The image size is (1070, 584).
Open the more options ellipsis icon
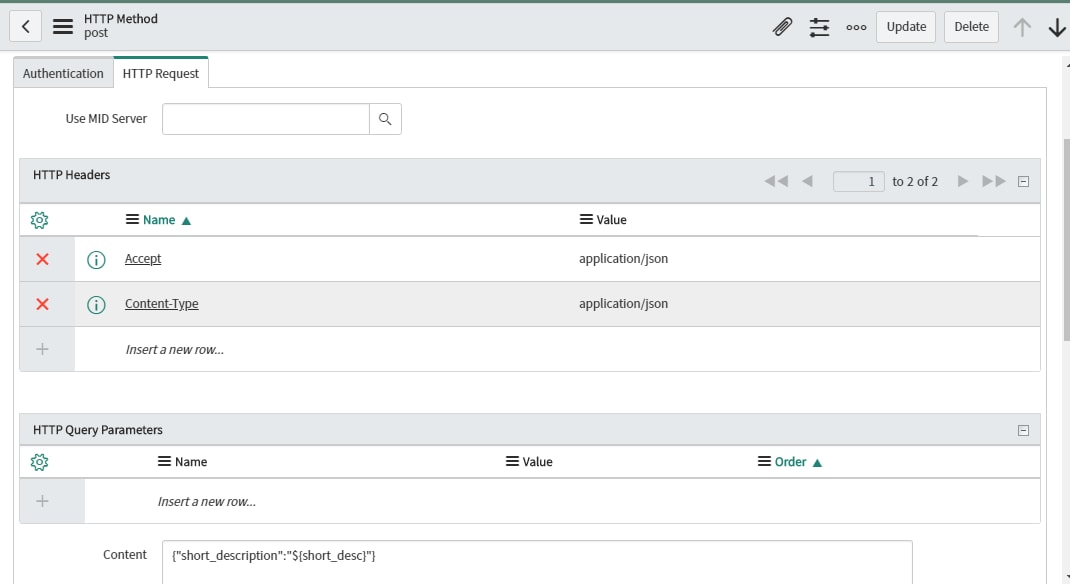point(855,27)
